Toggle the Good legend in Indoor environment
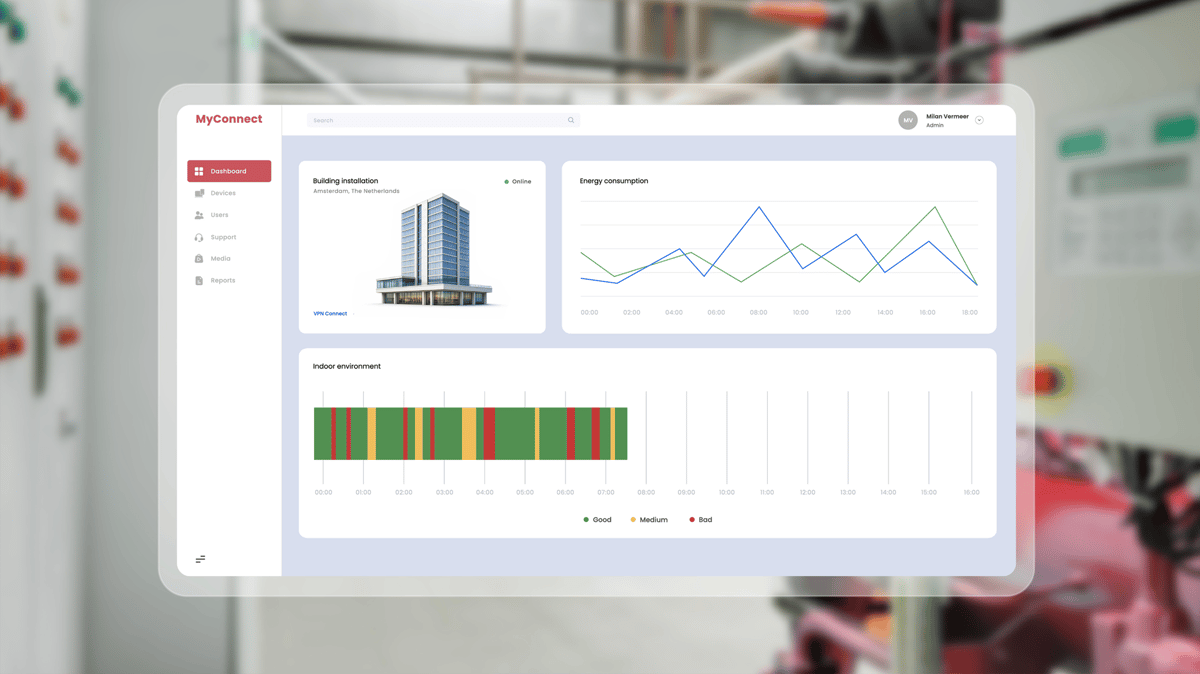Screen dimensions: 1200x674 point(598,520)
